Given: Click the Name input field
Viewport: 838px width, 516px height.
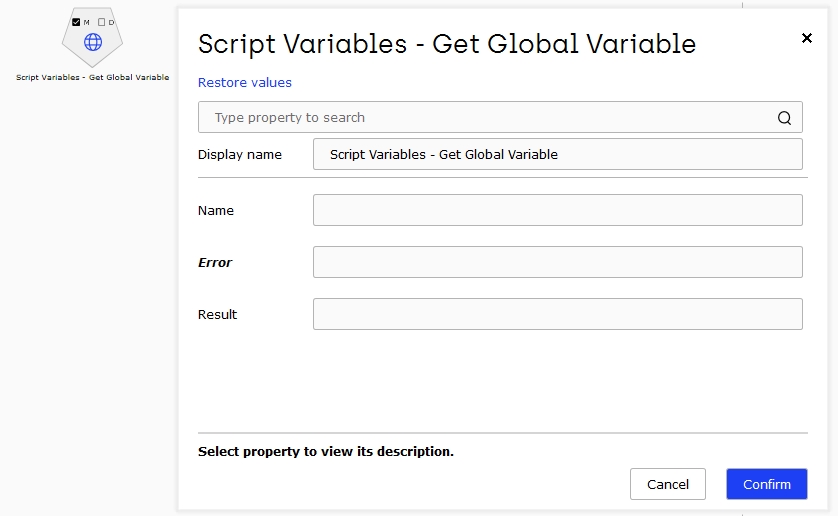Looking at the screenshot, I should (557, 210).
